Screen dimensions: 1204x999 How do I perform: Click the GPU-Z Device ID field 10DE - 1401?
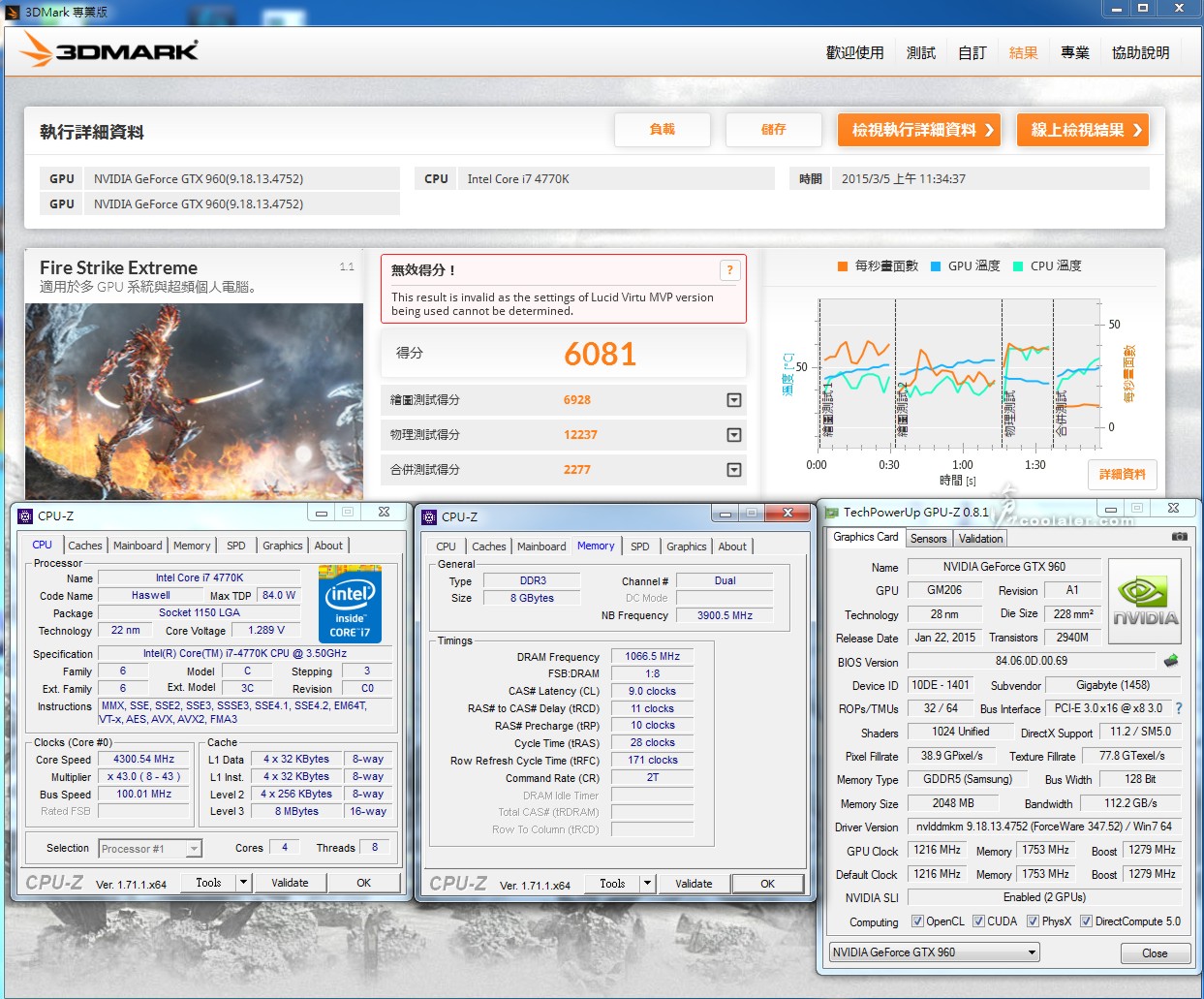pos(940,685)
